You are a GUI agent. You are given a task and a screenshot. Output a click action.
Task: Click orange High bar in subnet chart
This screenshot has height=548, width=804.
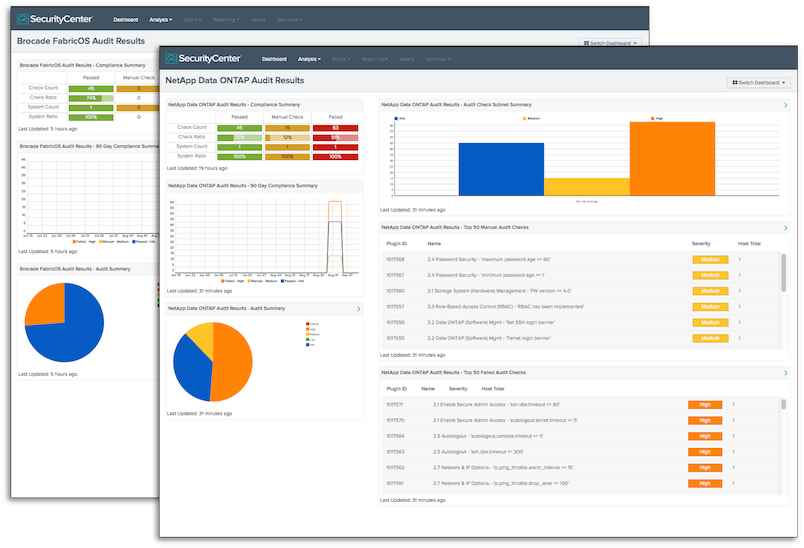click(x=672, y=158)
